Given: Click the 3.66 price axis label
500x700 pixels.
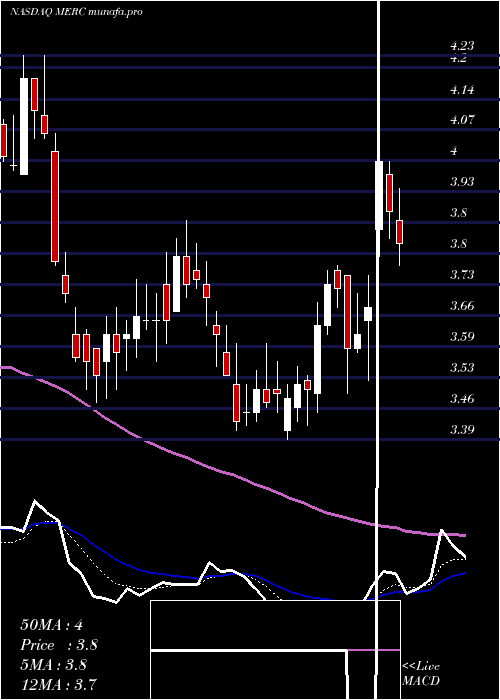Looking at the screenshot, I should [x=462, y=306].
